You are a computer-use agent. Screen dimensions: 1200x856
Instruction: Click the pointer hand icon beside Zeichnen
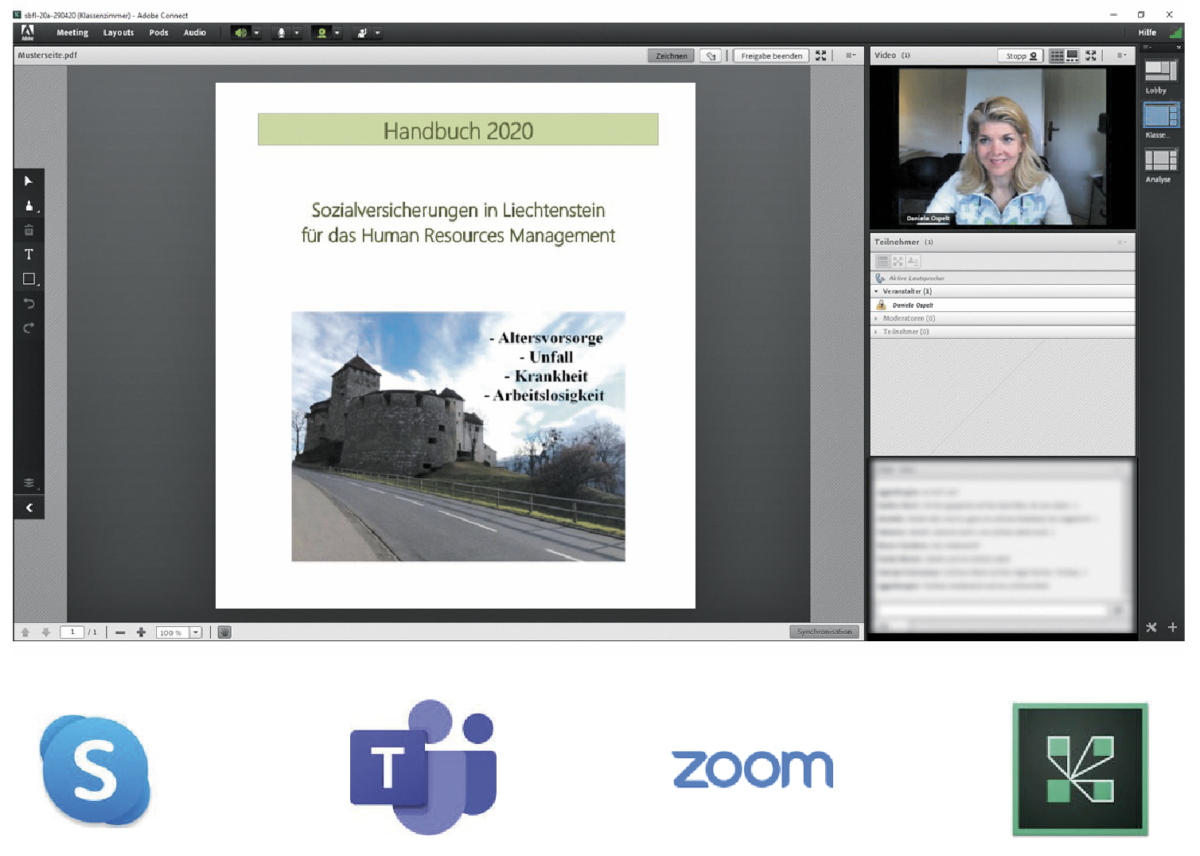coord(710,56)
